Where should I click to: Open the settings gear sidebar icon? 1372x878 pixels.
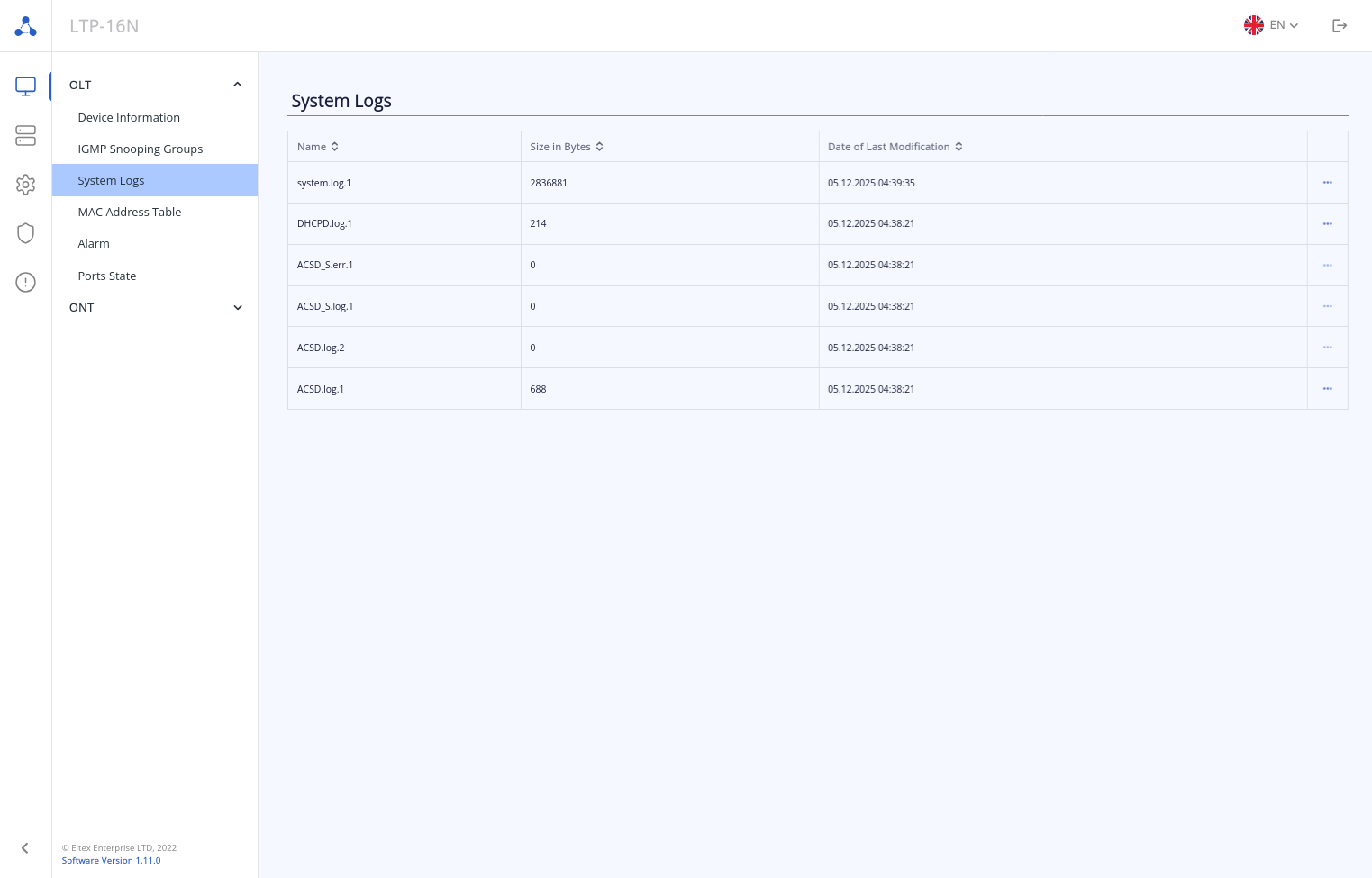pos(25,185)
